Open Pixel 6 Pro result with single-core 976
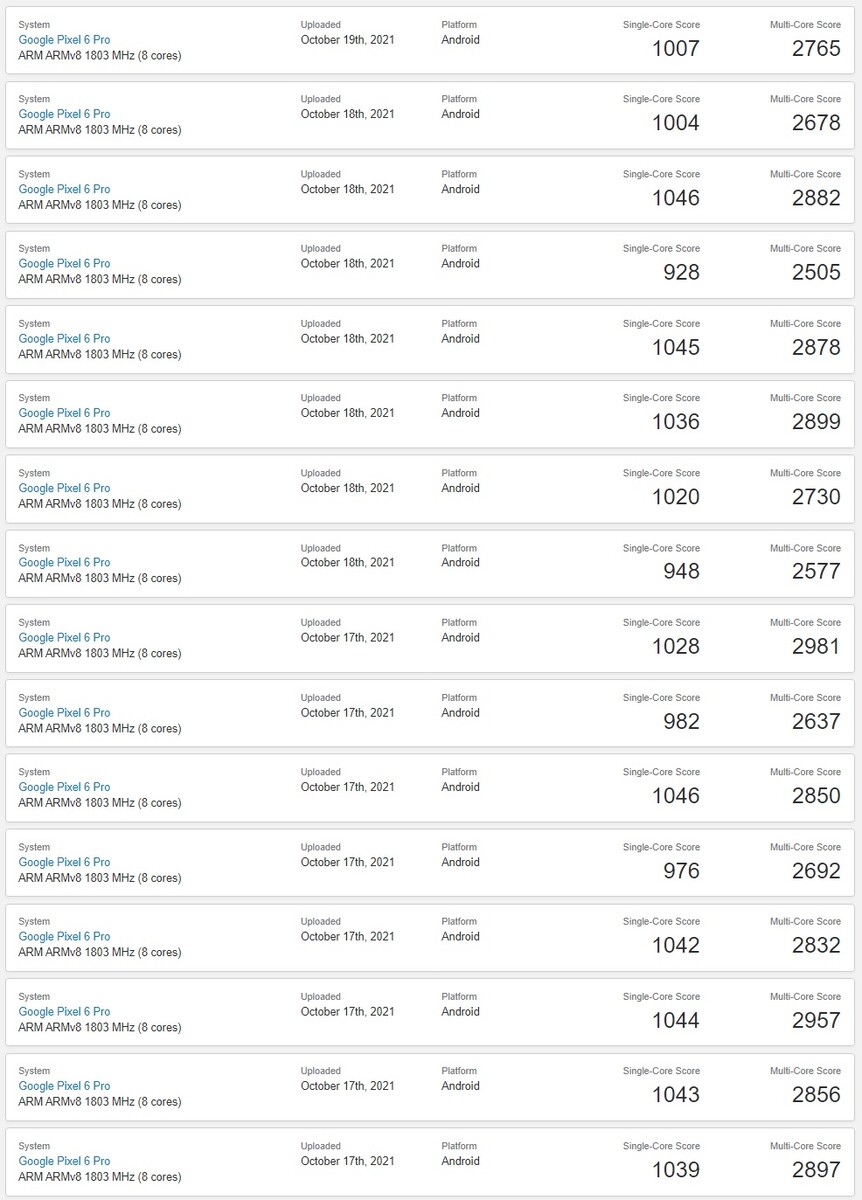 point(64,862)
